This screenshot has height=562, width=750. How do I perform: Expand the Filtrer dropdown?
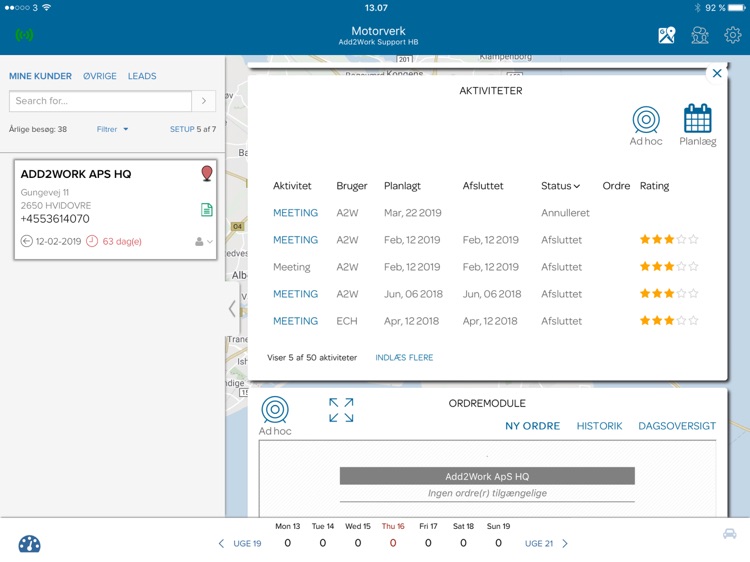pos(112,129)
